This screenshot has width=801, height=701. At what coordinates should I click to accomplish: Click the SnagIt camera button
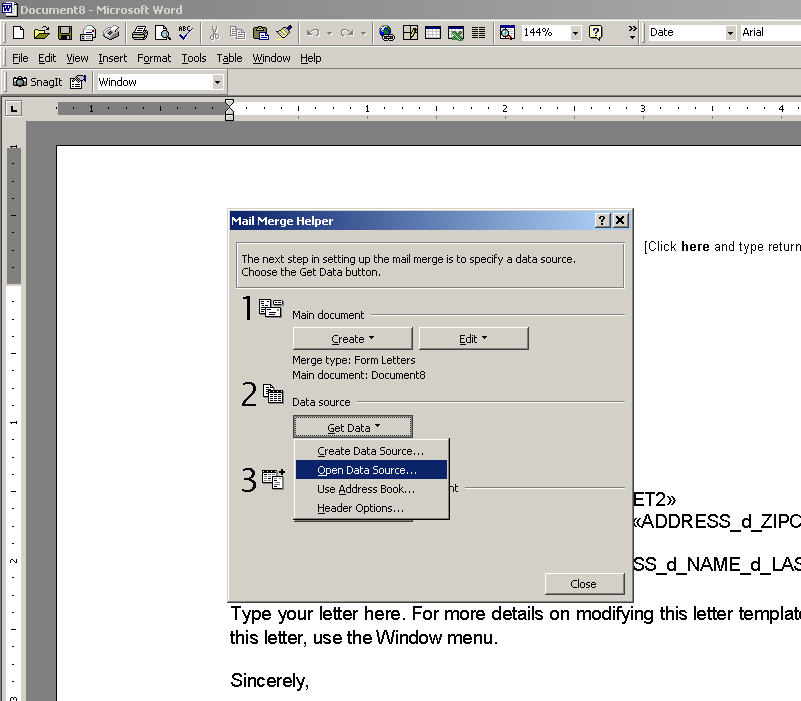point(36,82)
